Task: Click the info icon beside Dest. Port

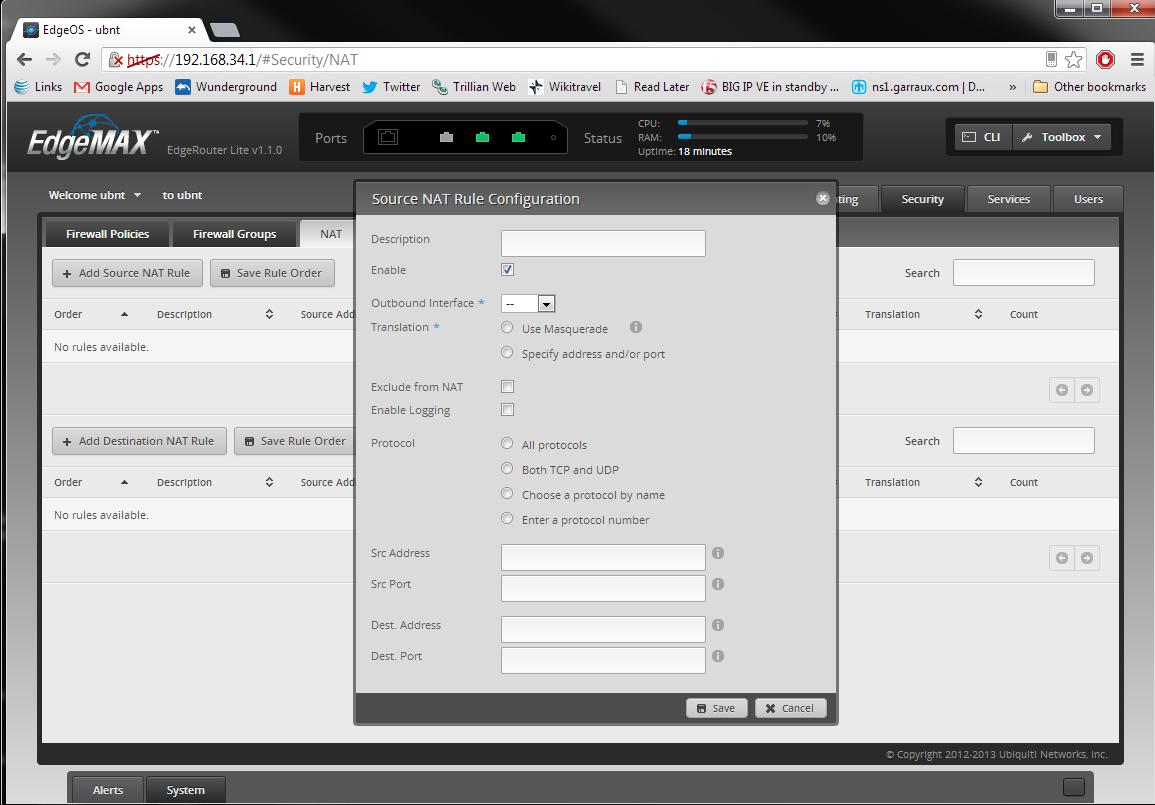Action: [718, 656]
